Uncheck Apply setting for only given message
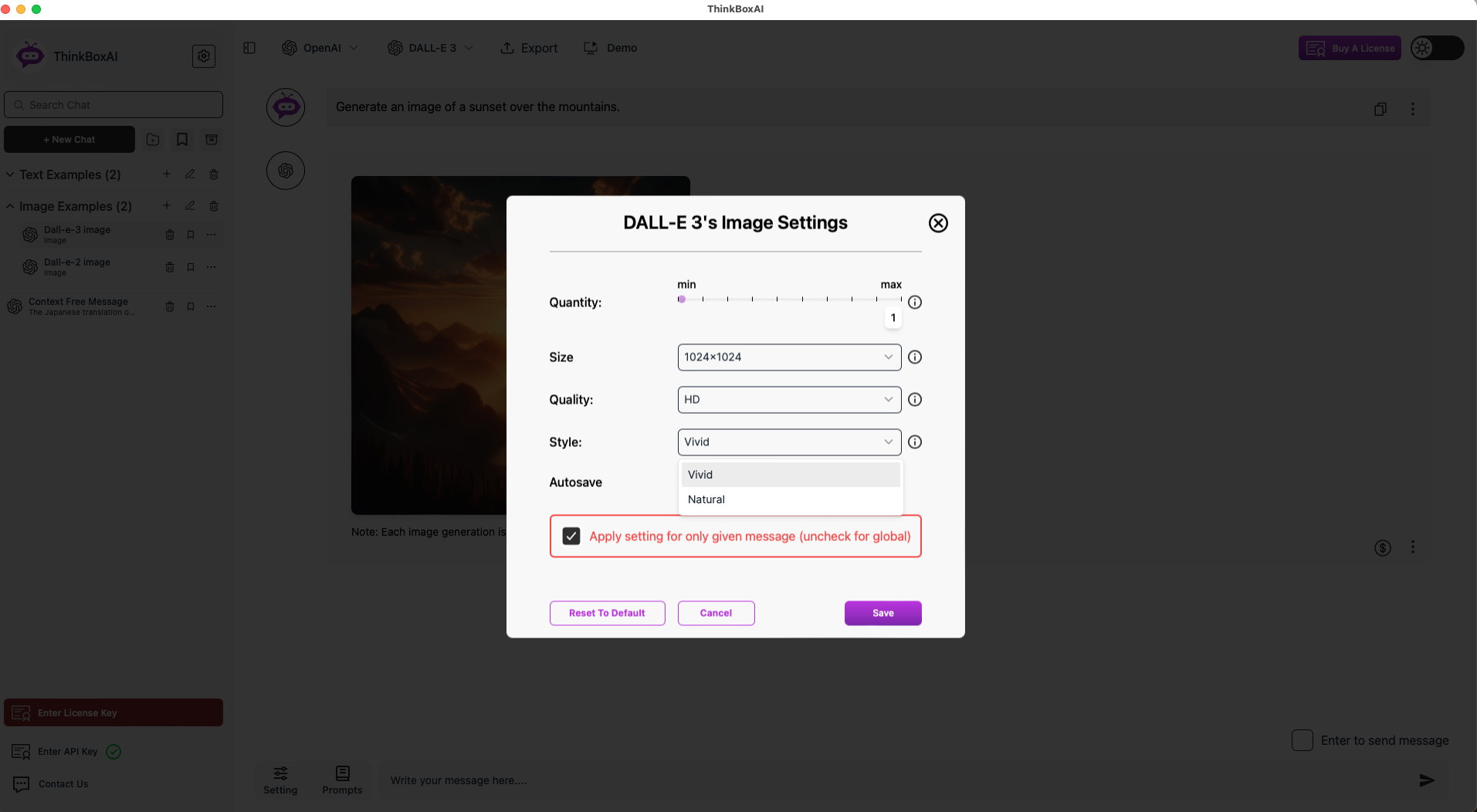The width and height of the screenshot is (1477, 812). (x=571, y=536)
